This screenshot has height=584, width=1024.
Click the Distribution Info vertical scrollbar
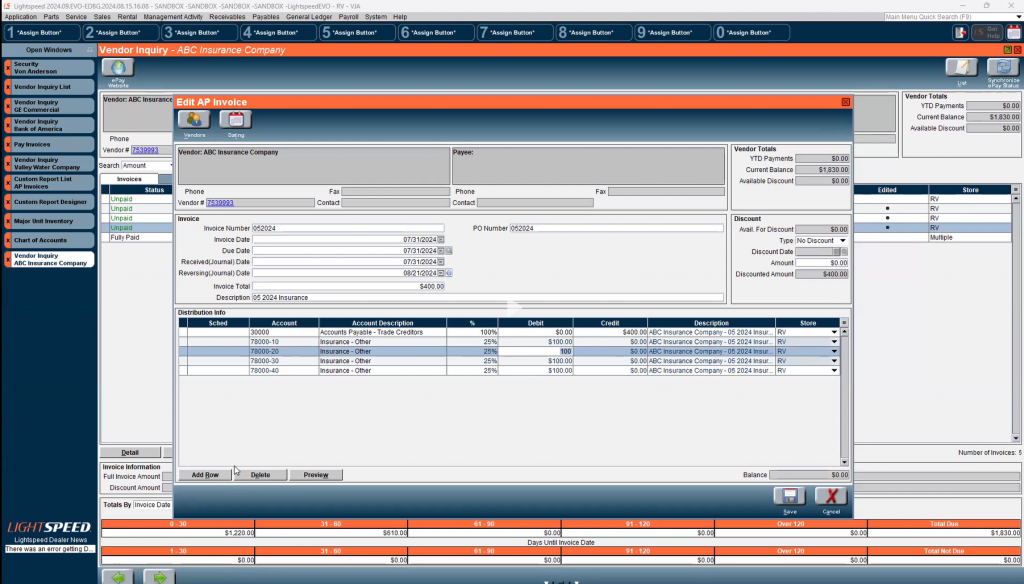(844, 400)
